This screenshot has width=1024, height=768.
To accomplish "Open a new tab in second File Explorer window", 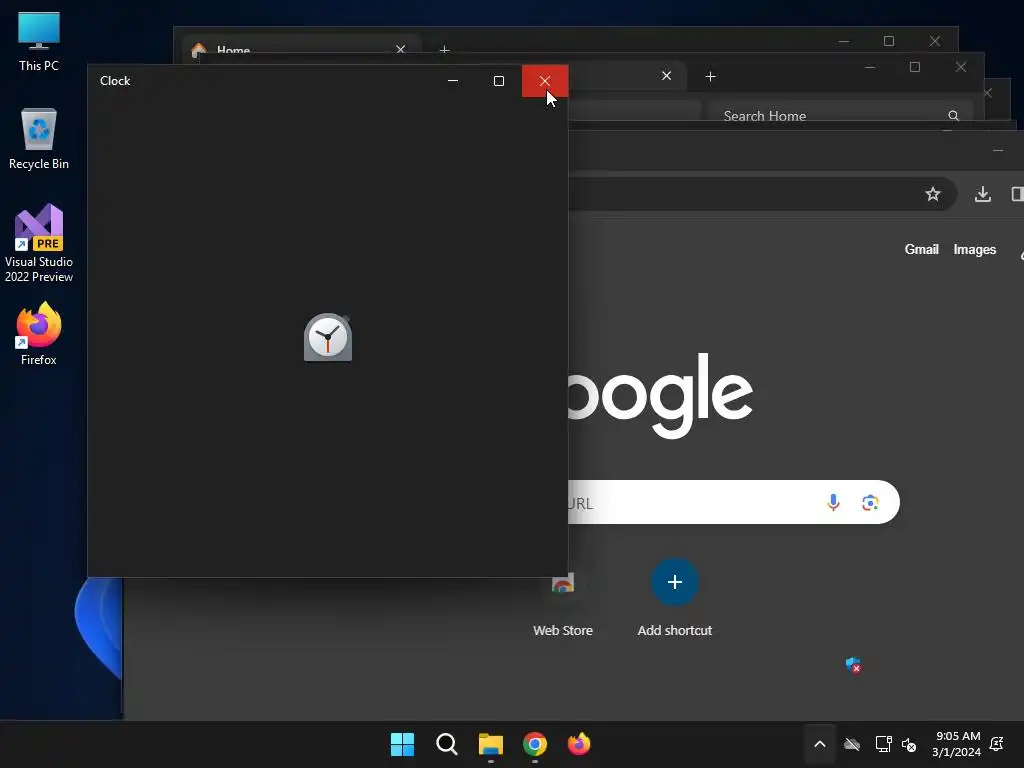I will [711, 76].
